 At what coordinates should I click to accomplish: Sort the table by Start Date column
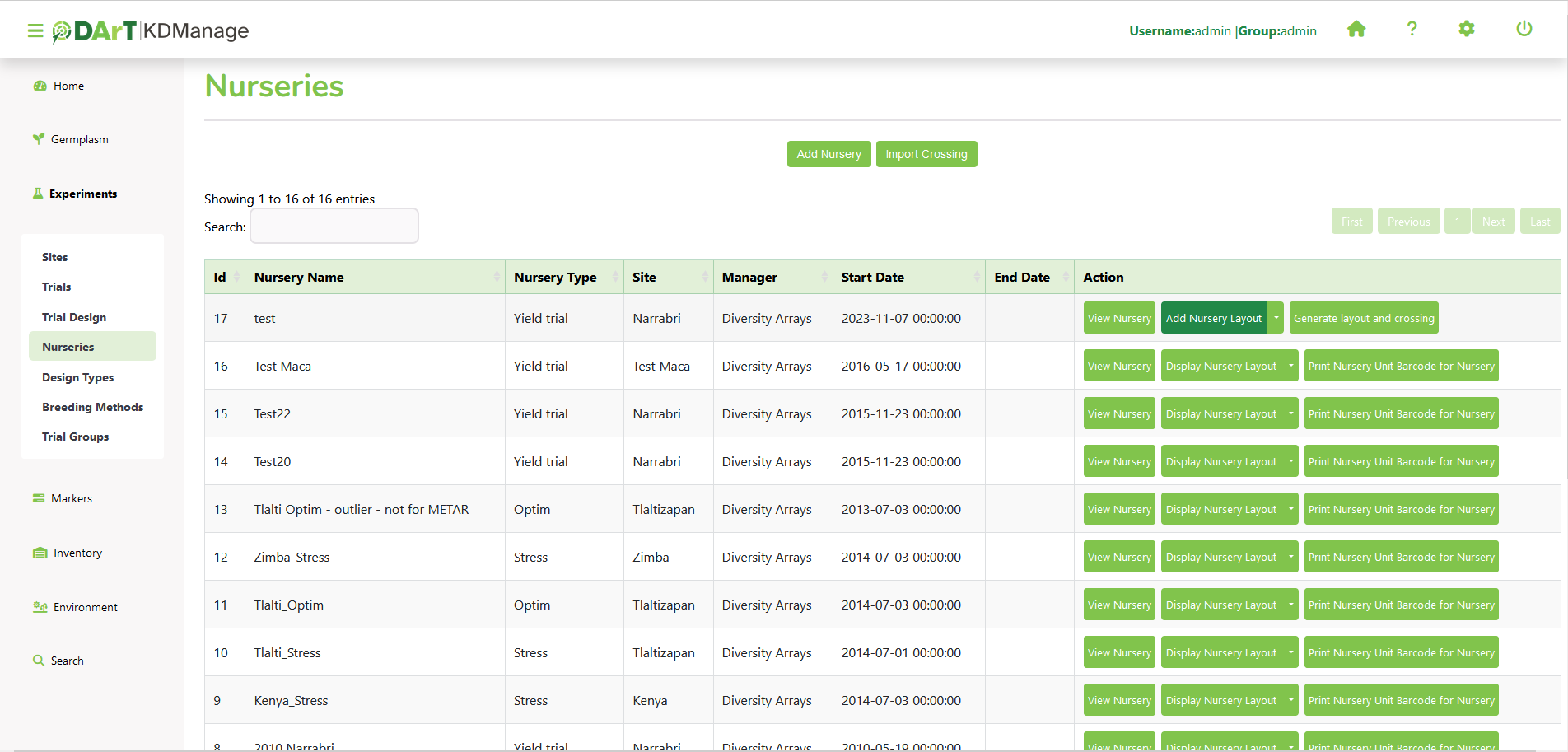(908, 278)
